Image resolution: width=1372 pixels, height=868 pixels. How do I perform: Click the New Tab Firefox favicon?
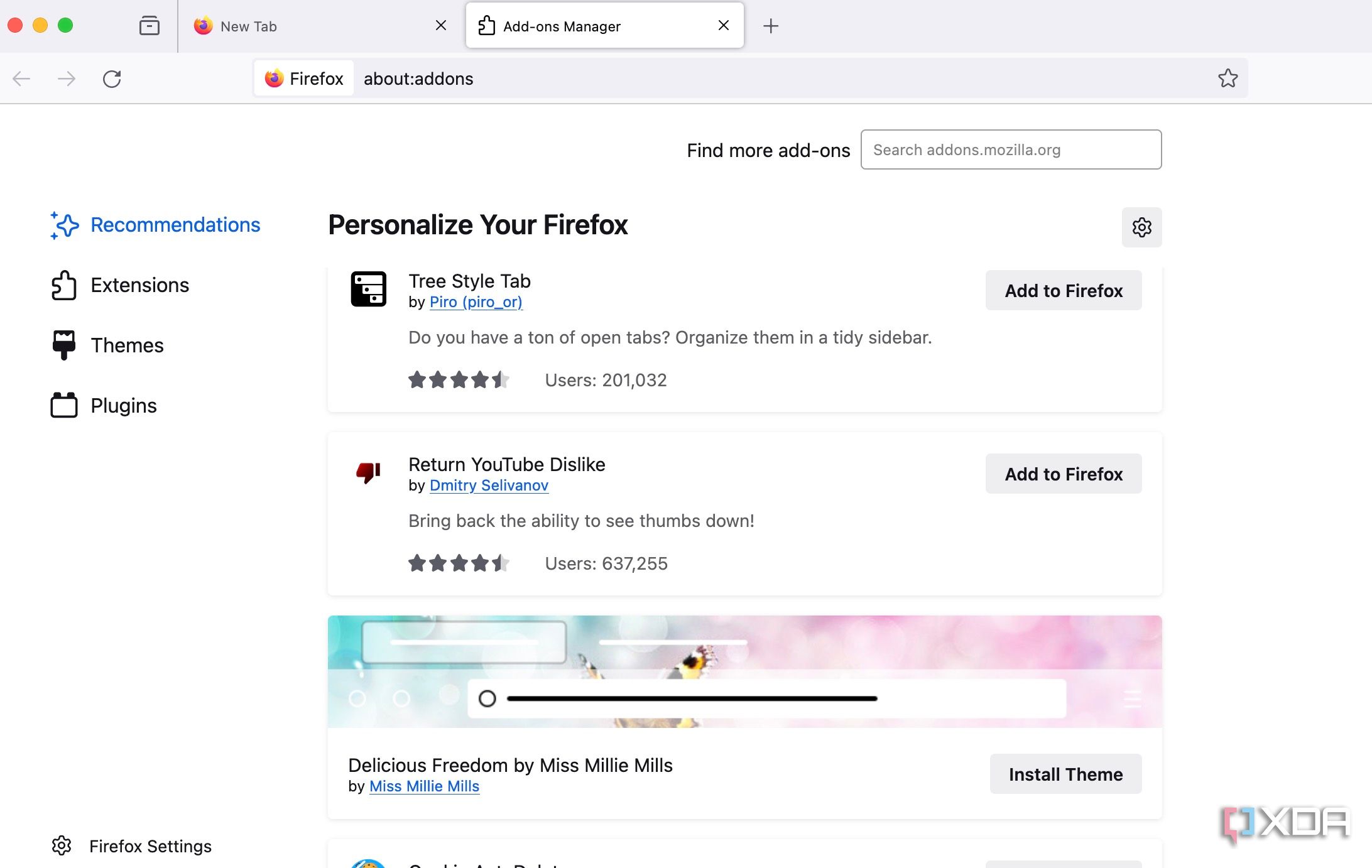pos(203,26)
